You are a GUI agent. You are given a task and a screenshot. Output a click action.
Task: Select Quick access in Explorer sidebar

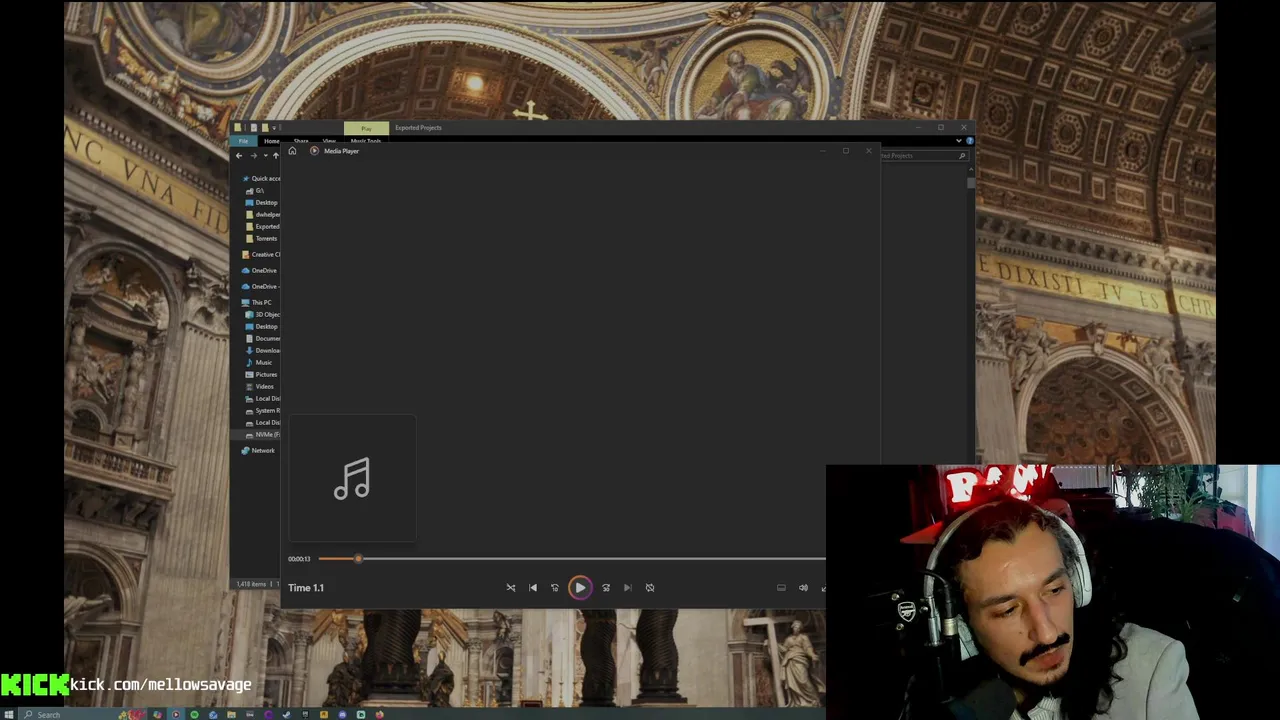pos(261,179)
